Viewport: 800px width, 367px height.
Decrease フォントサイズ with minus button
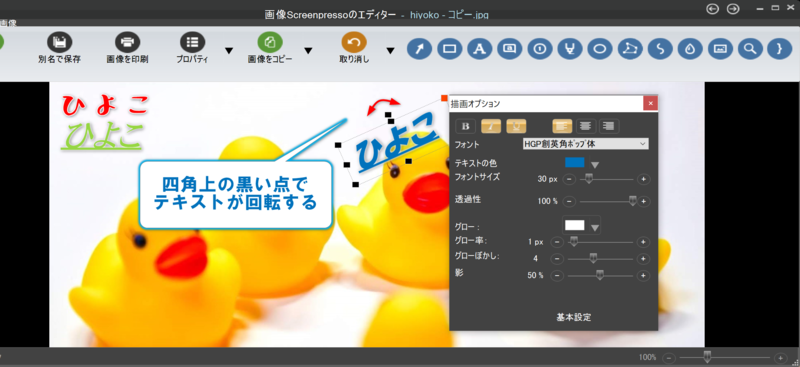tap(569, 179)
